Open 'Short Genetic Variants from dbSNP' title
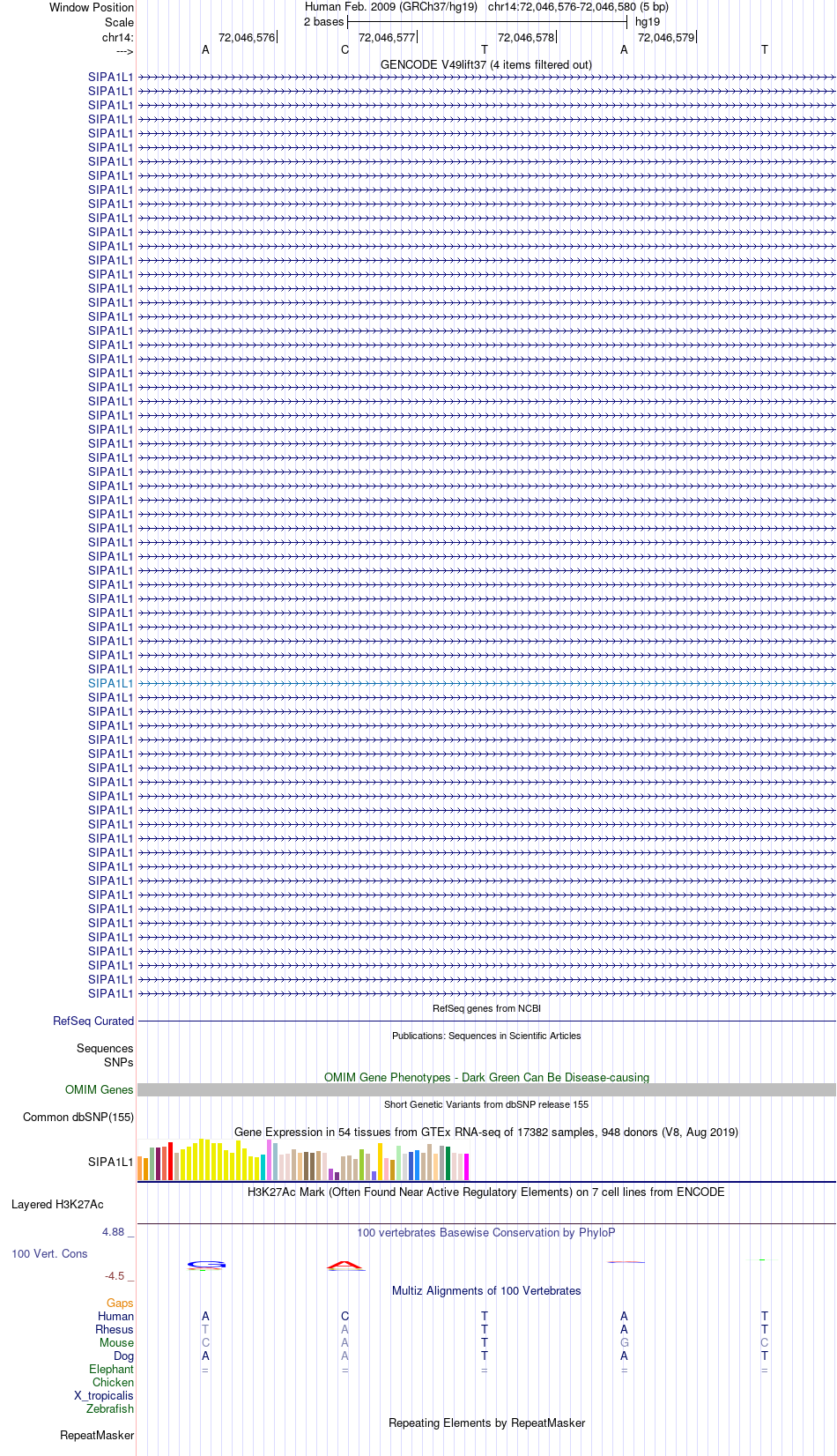This screenshot has width=837, height=1456. 486,1104
